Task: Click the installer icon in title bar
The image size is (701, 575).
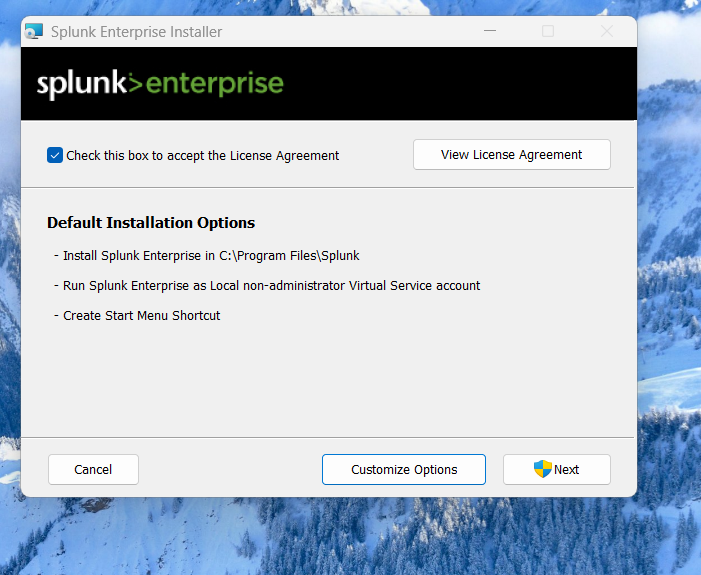Action: pos(34,31)
